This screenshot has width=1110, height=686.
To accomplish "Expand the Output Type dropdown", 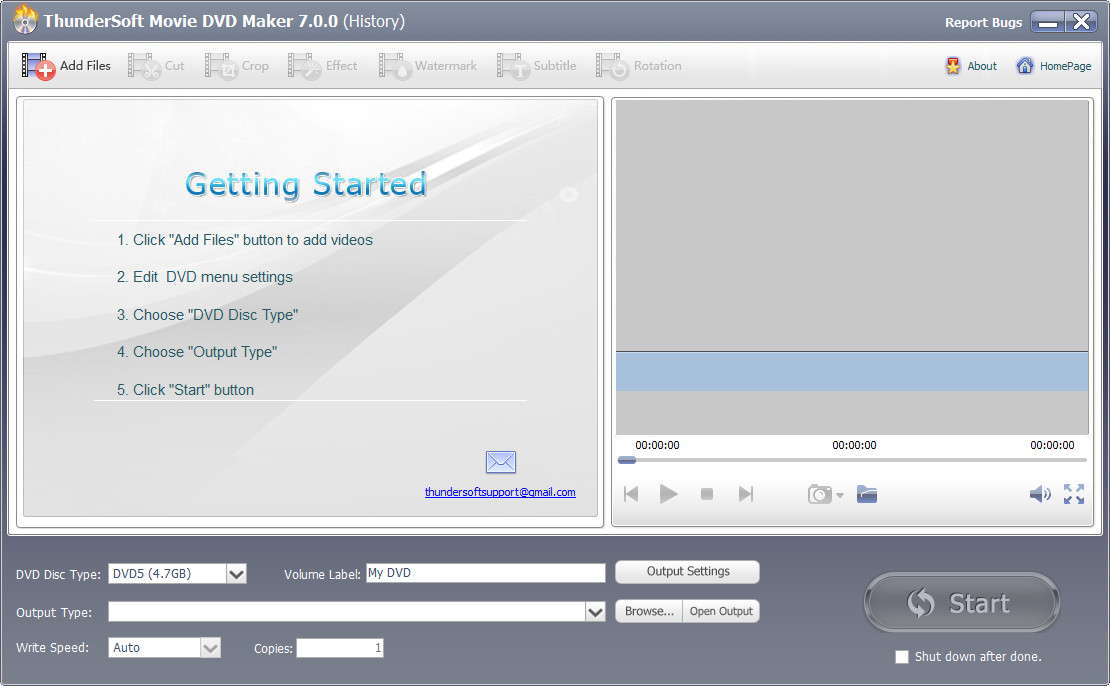I will click(595, 612).
